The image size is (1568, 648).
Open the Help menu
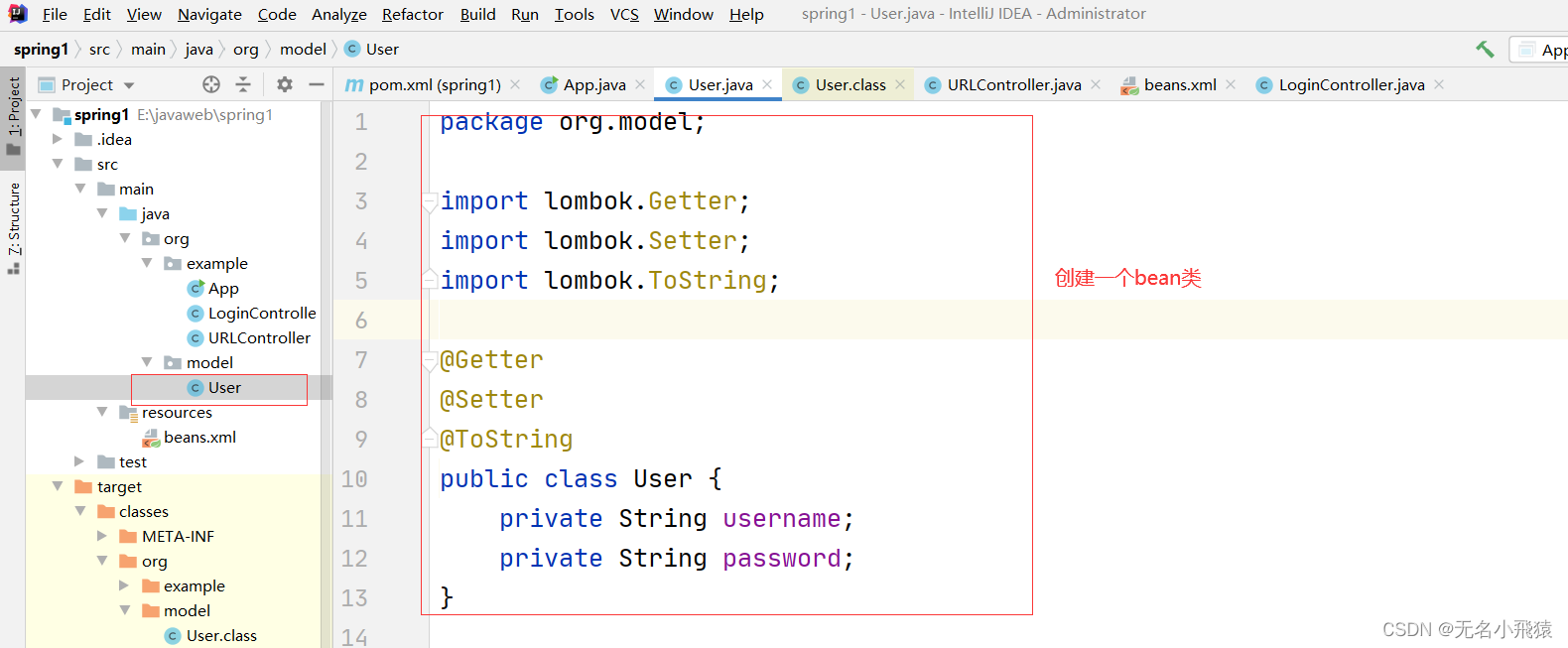tap(746, 14)
